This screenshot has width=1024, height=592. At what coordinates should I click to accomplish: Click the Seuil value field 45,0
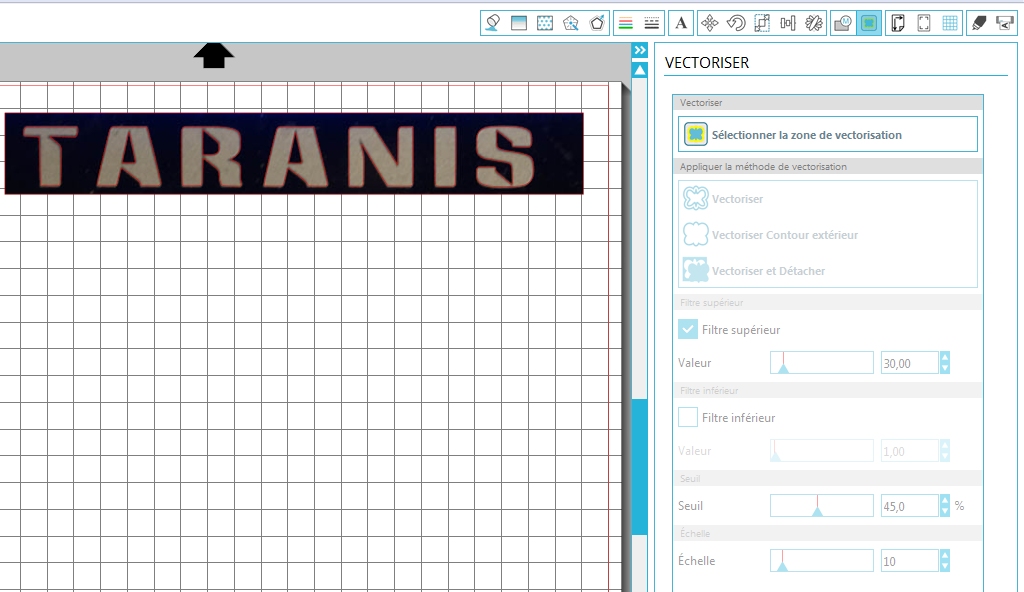(910, 506)
